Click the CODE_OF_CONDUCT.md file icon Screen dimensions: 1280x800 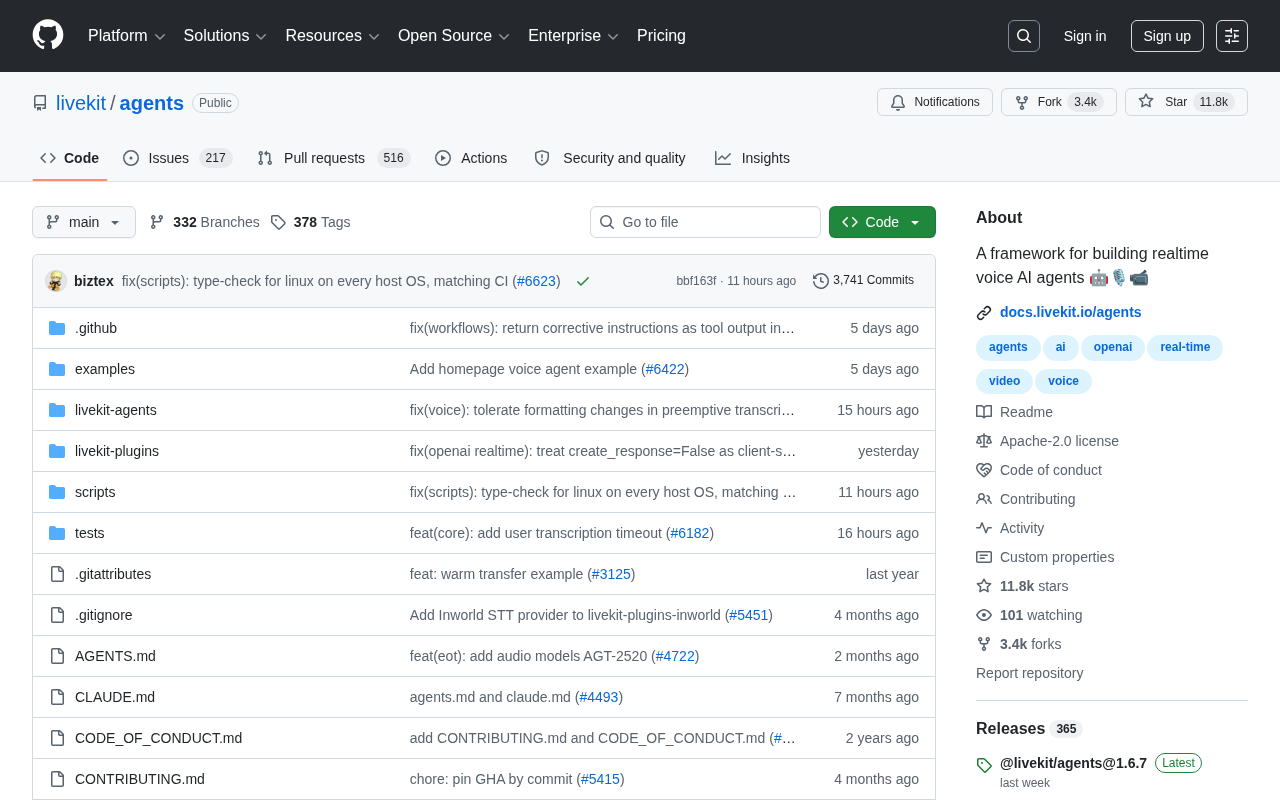click(x=57, y=738)
